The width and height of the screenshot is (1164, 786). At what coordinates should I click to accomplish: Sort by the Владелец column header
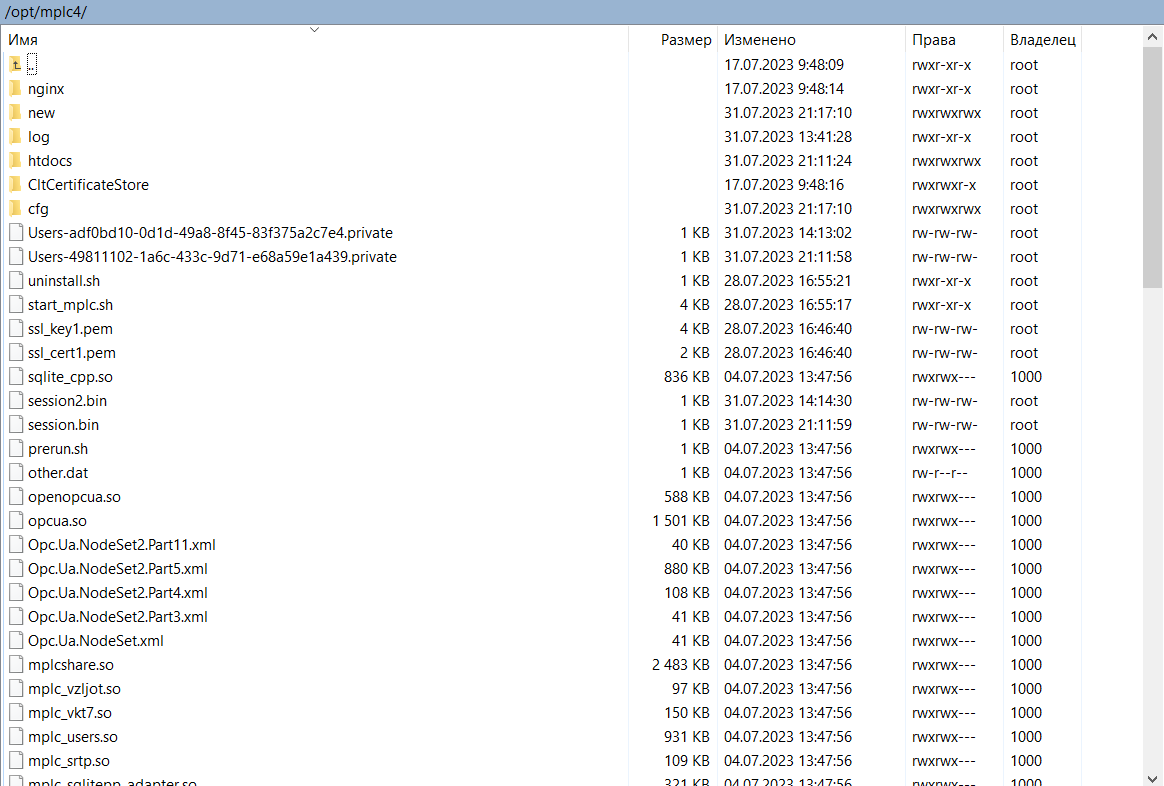[1042, 40]
